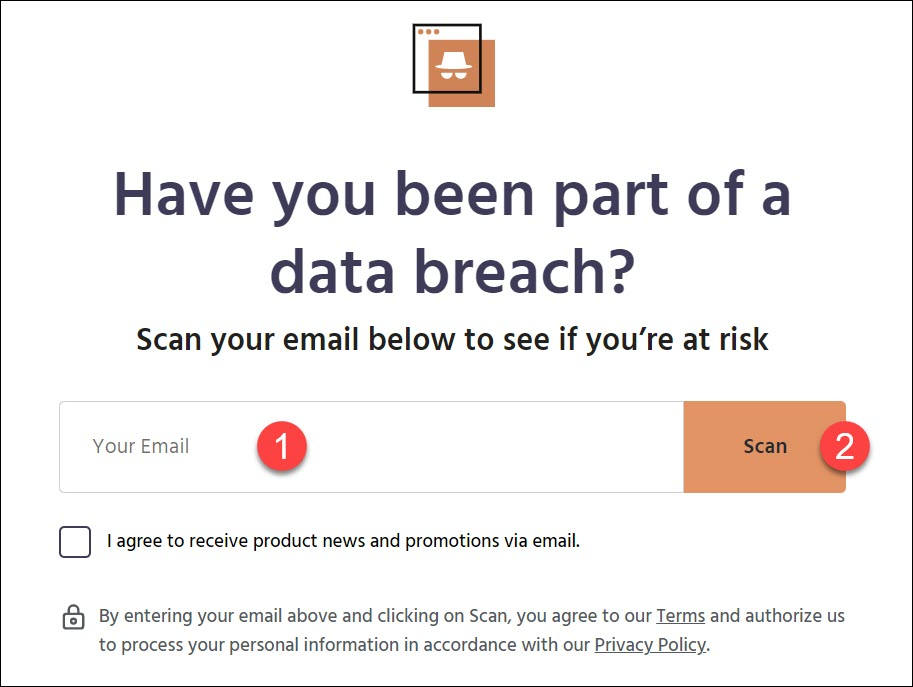
Task: Click the empty right portion of email field
Action: [495, 447]
